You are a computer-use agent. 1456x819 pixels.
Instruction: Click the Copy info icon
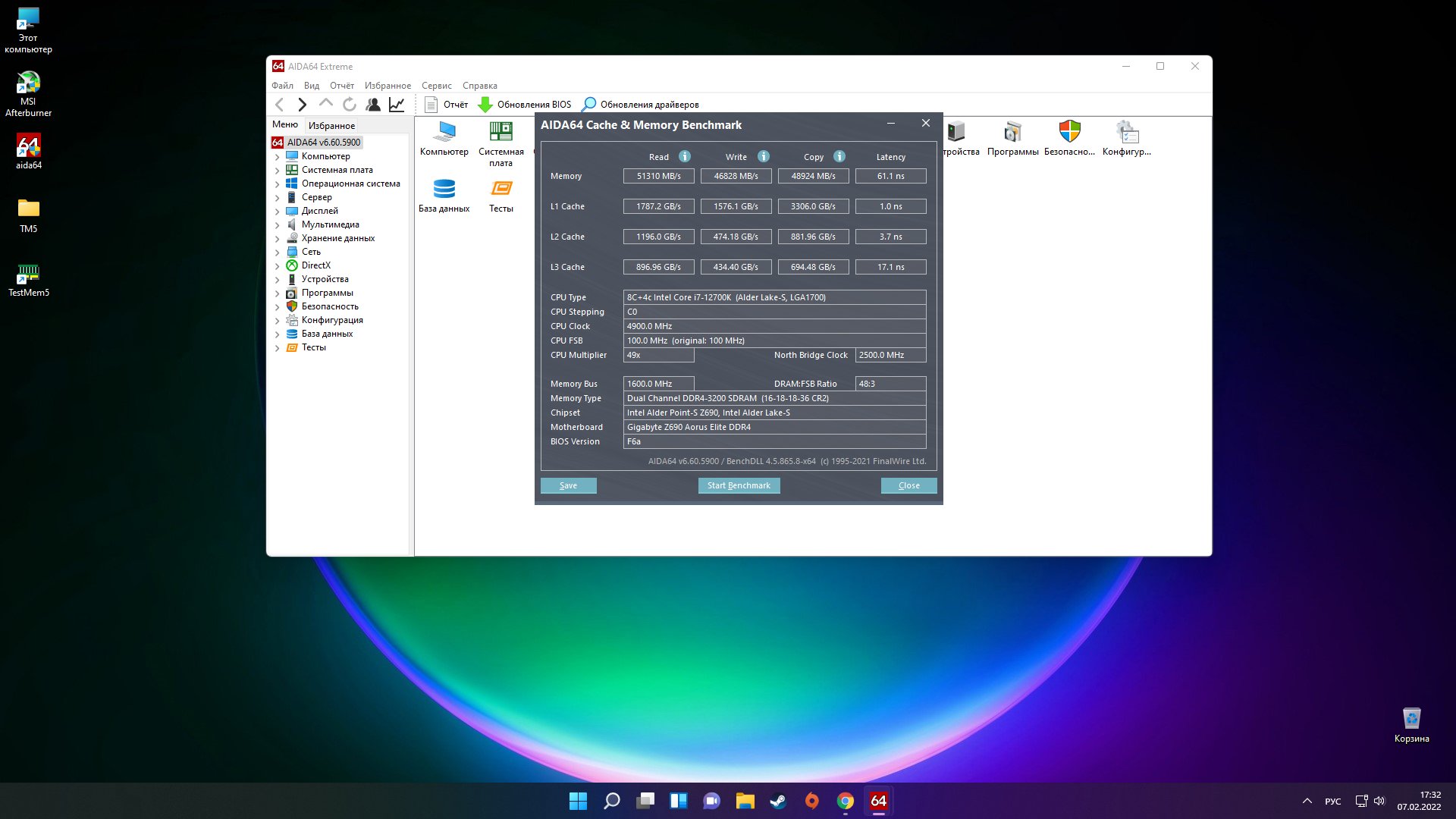coord(839,156)
